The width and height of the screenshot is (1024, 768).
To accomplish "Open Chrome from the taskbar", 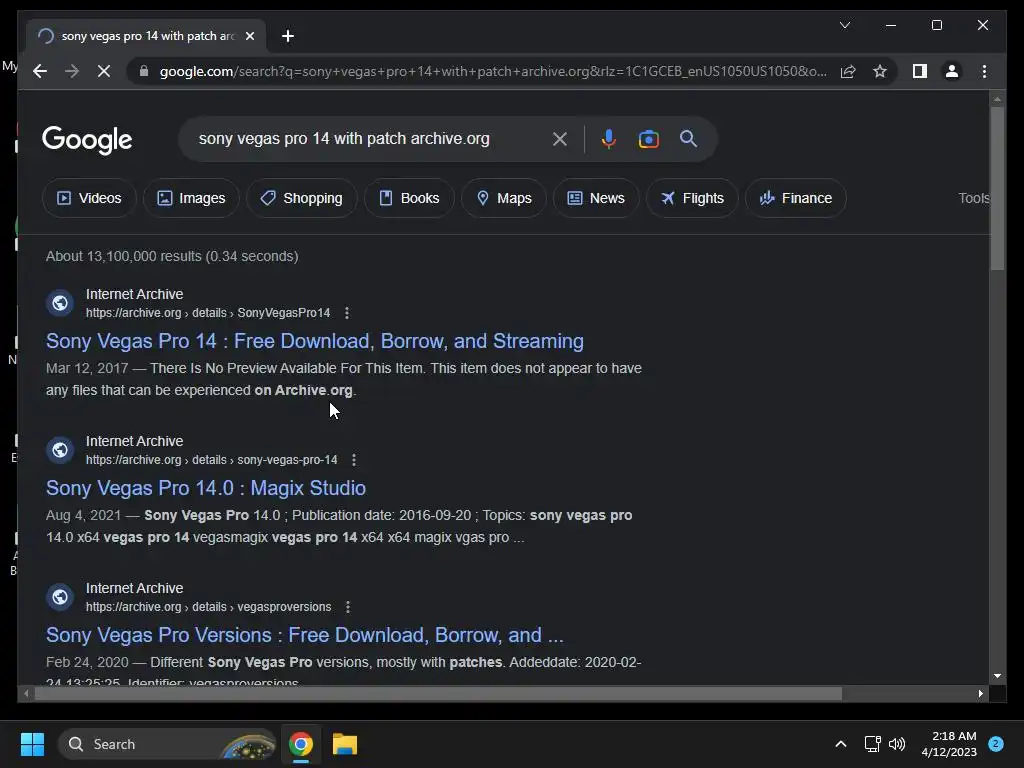I will (x=301, y=744).
